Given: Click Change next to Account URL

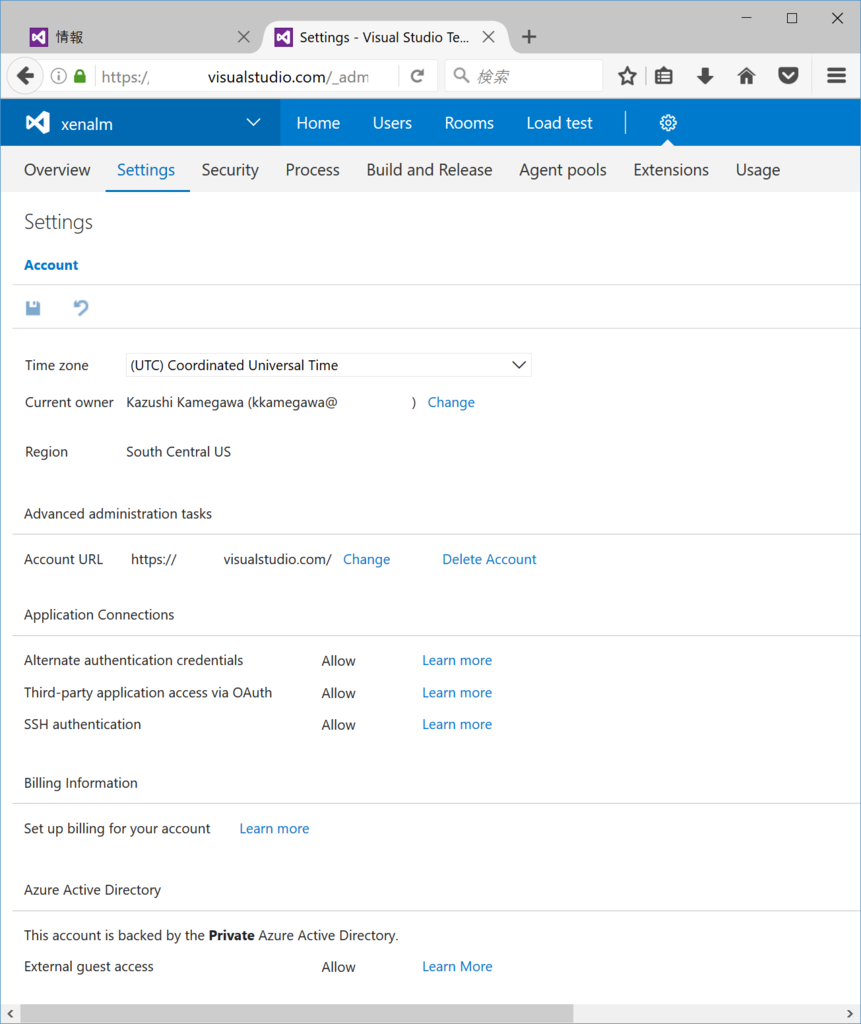Looking at the screenshot, I should [x=366, y=559].
